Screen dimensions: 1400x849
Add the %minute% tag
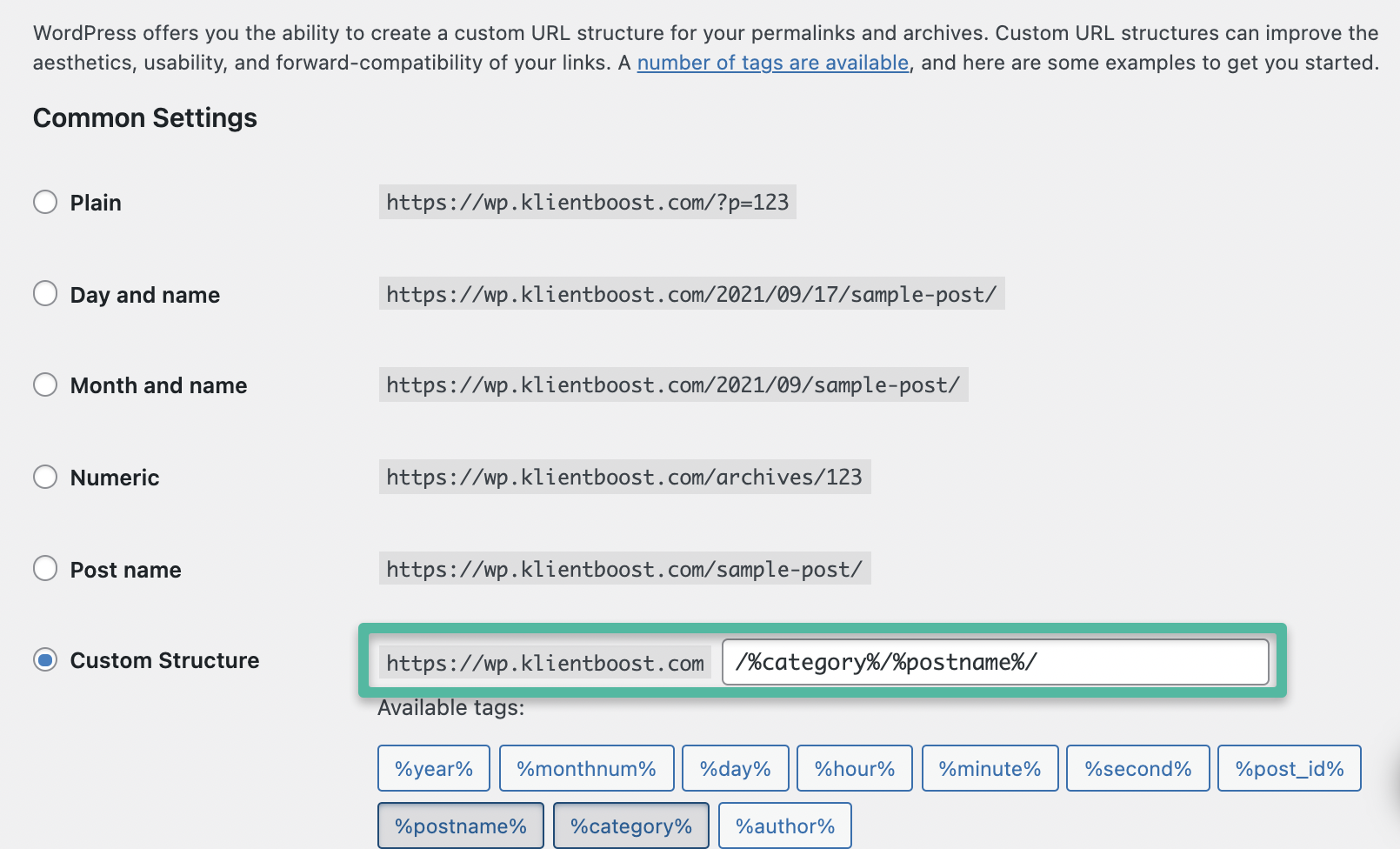[990, 768]
